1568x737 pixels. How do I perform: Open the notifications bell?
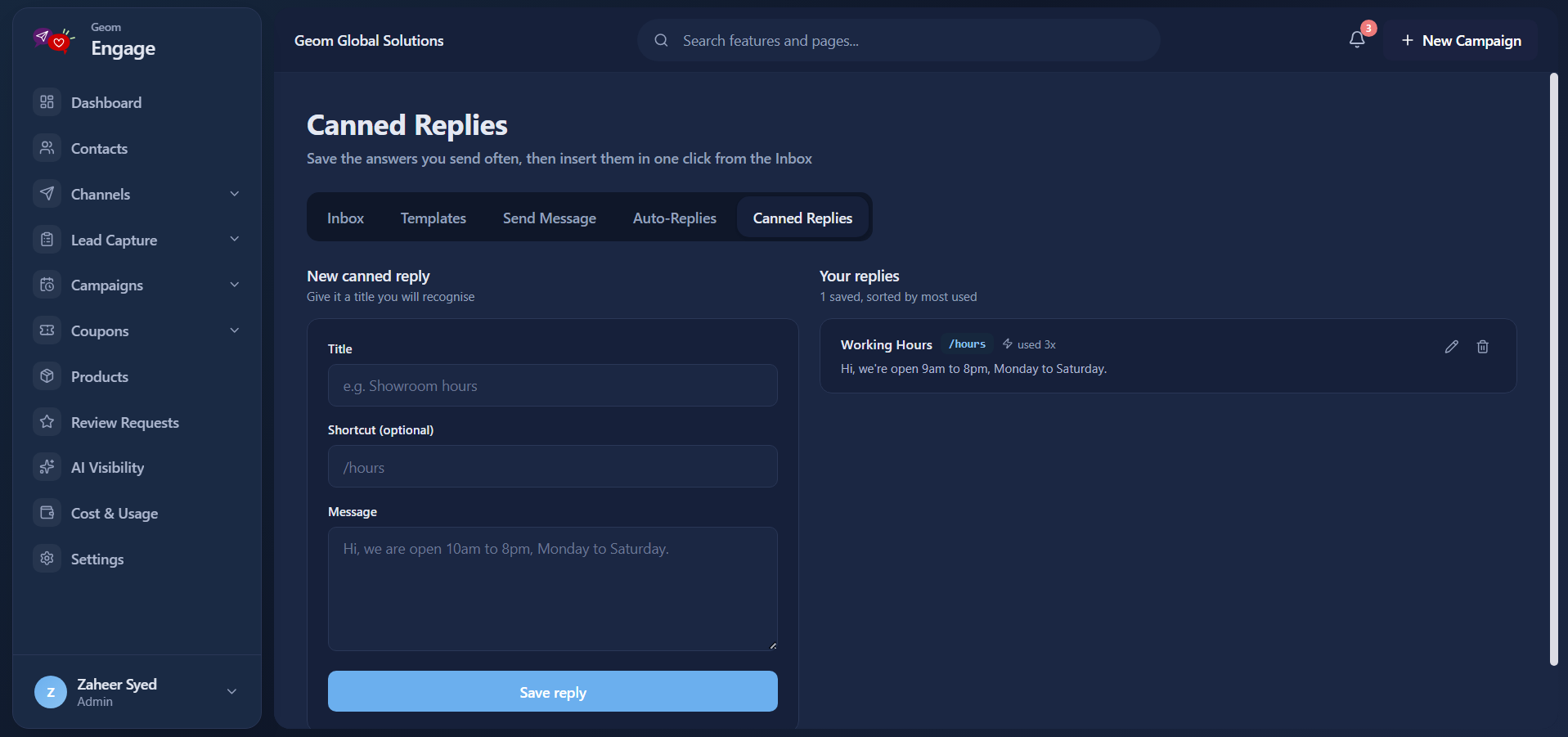[x=1357, y=39]
